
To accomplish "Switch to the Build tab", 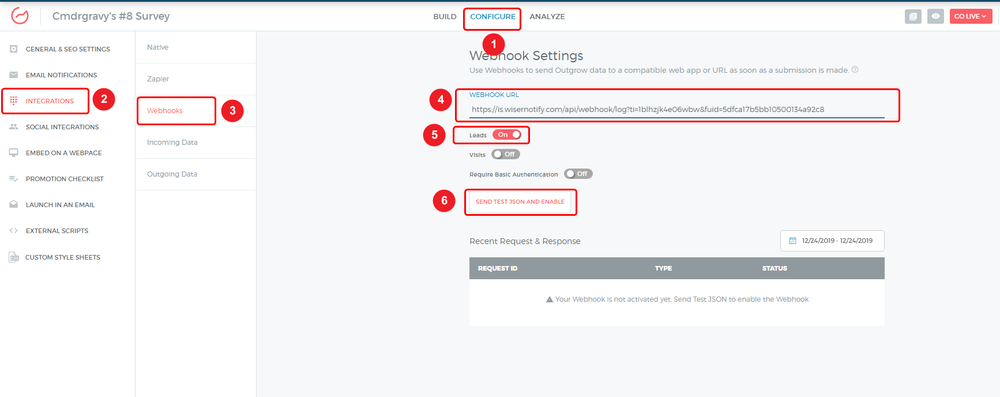I will pos(445,17).
